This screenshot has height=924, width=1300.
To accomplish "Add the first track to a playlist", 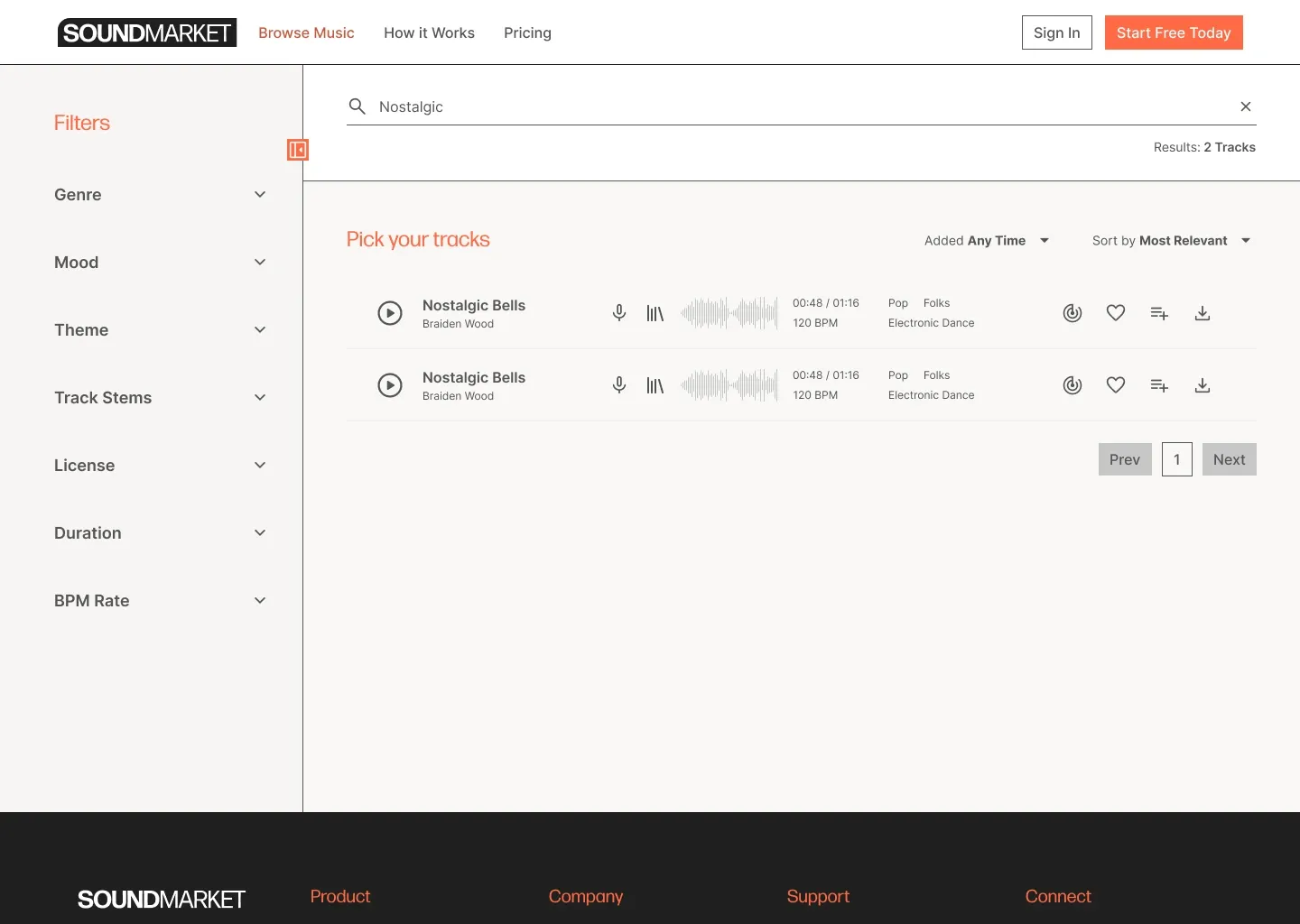I will 1159,313.
